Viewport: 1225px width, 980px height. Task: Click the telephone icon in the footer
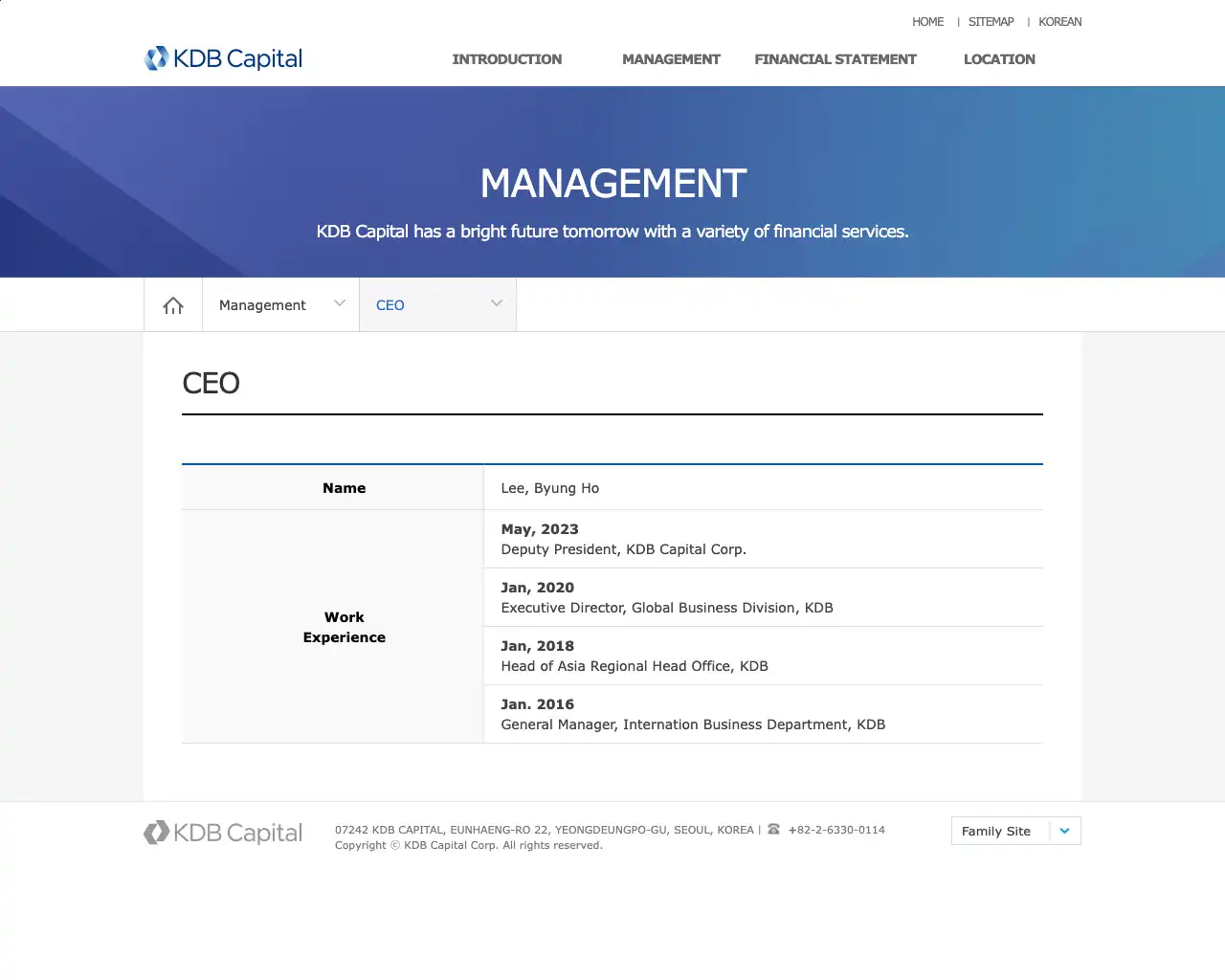tap(773, 829)
